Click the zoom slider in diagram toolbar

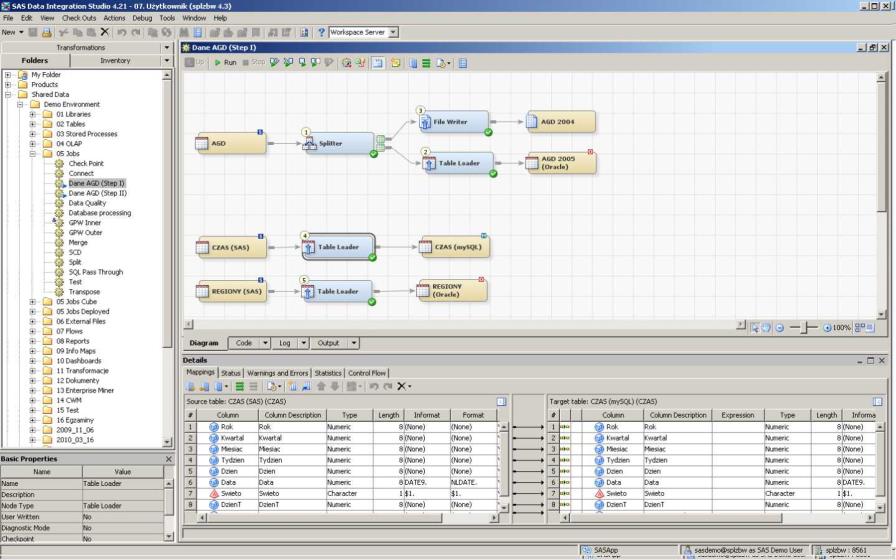coord(804,327)
